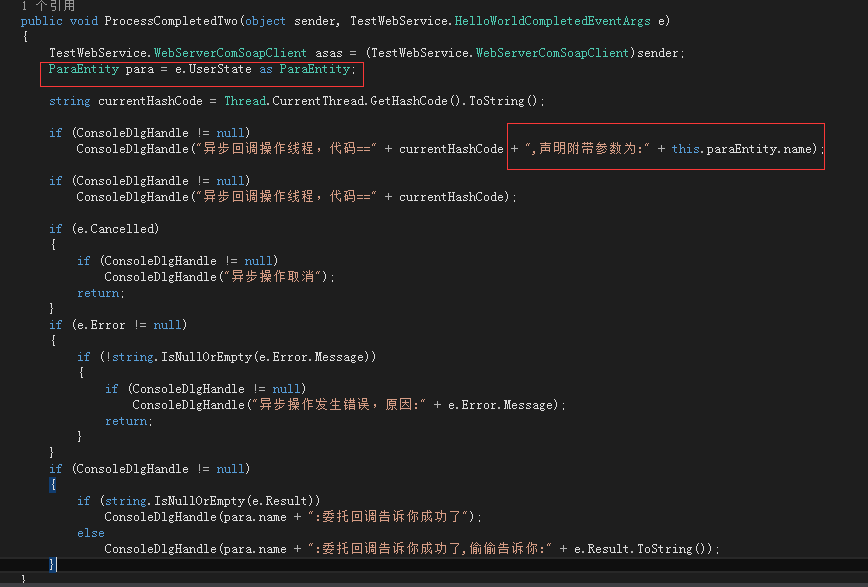
Task: Click e.Cancelled in the if condition
Action: (115, 229)
